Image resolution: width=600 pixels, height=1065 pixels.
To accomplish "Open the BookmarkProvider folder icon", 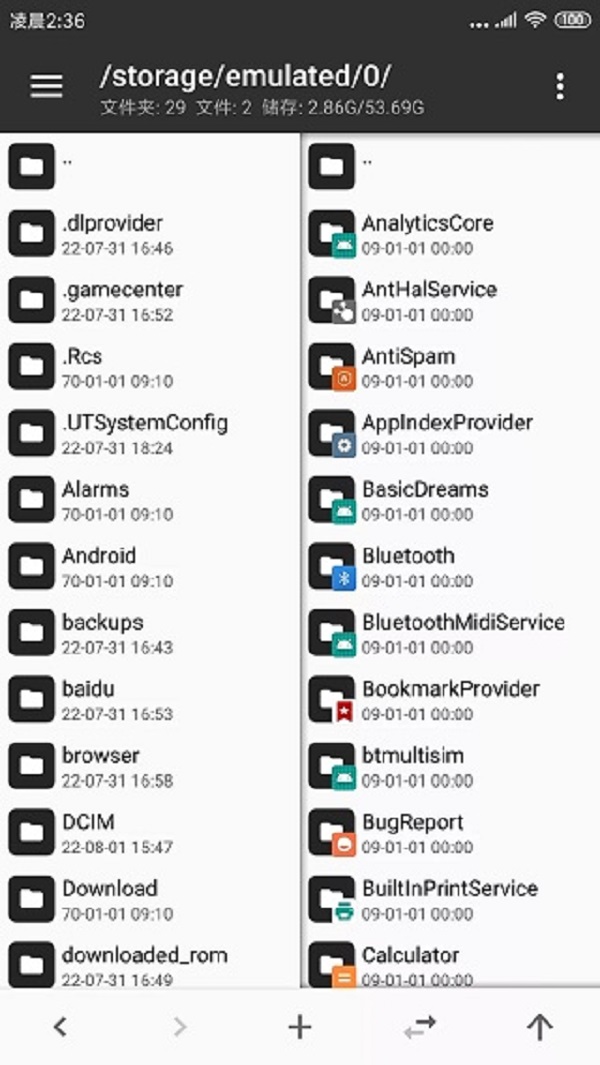I will point(332,699).
